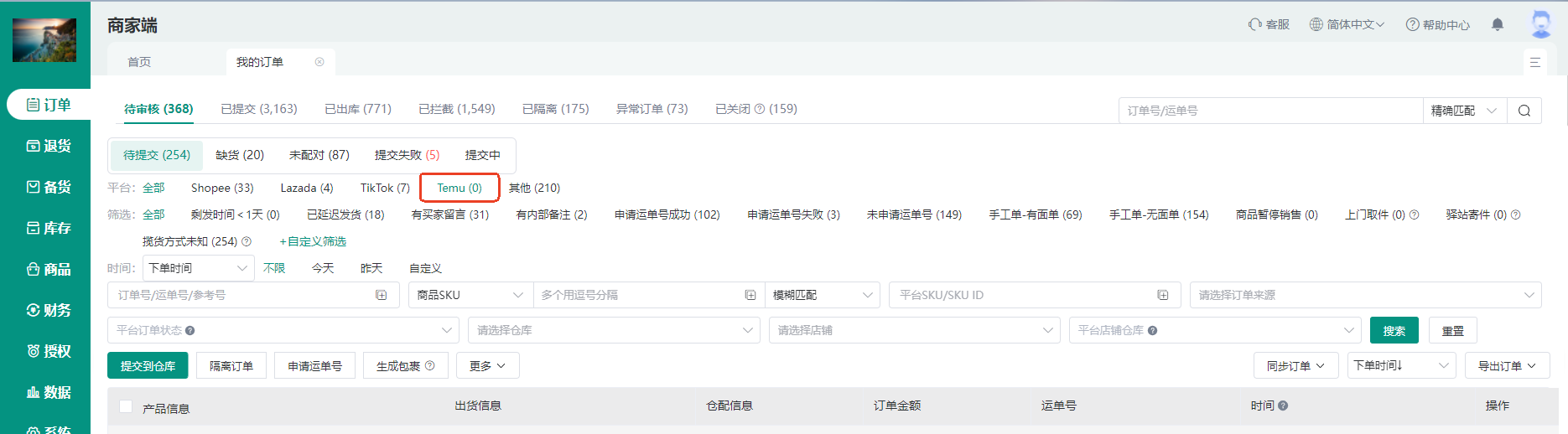The width and height of the screenshot is (1568, 434).
Task: Click the collapse menu icon at tab bar right
Action: point(1534,62)
